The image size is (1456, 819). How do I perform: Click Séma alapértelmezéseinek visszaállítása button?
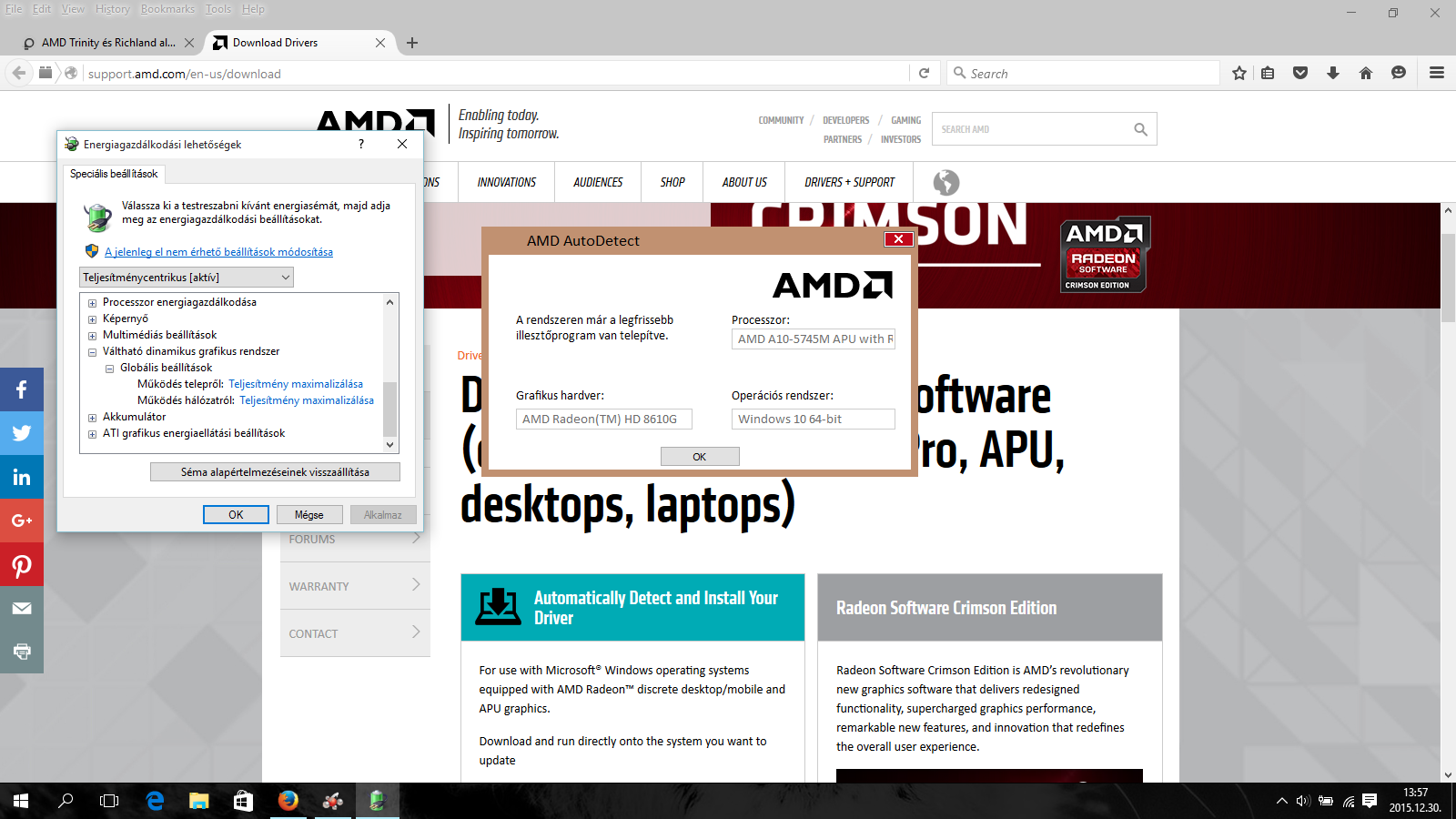coord(275,472)
